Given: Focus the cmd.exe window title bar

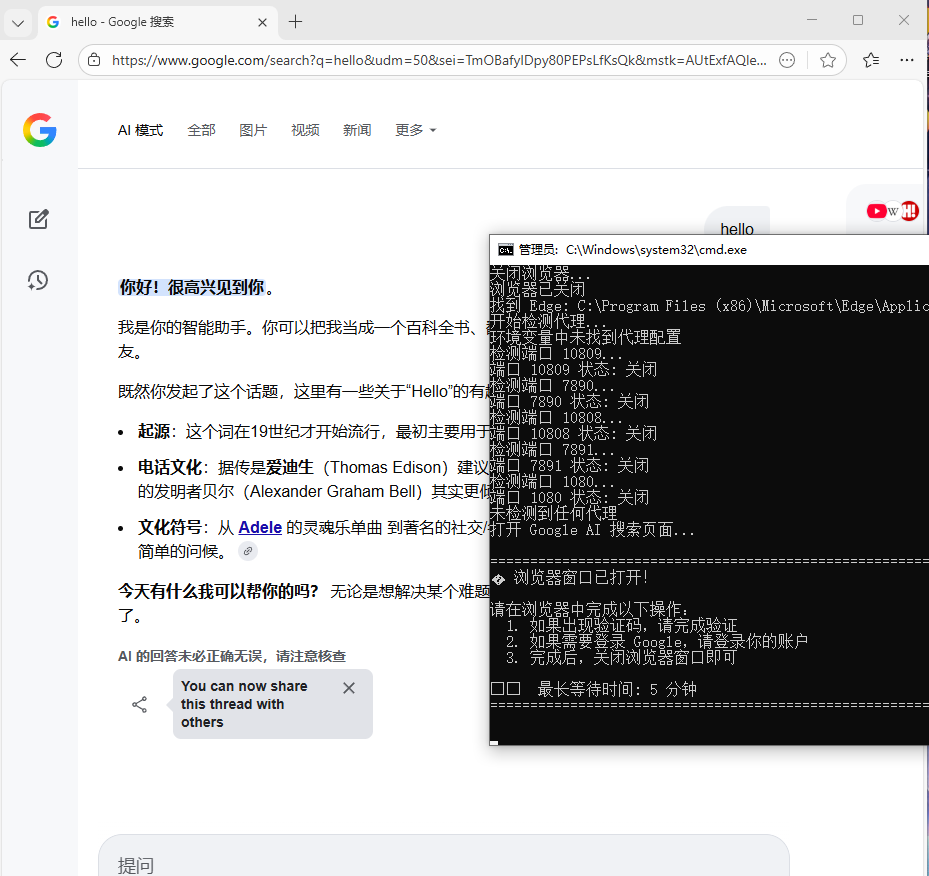Looking at the screenshot, I should click(x=709, y=250).
